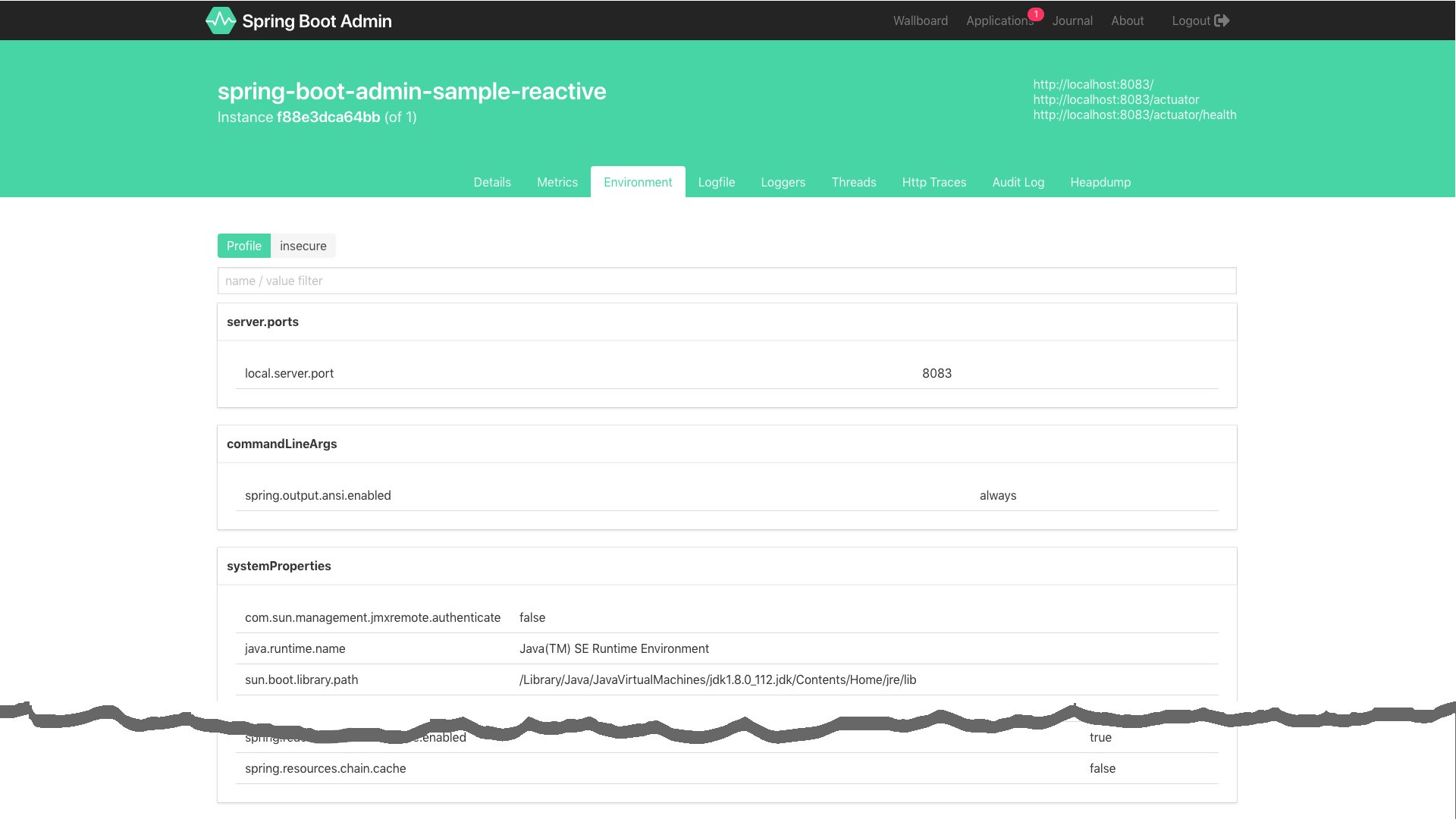This screenshot has width=1456, height=819.
Task: Switch to the Heapdump tab
Action: tap(1100, 181)
